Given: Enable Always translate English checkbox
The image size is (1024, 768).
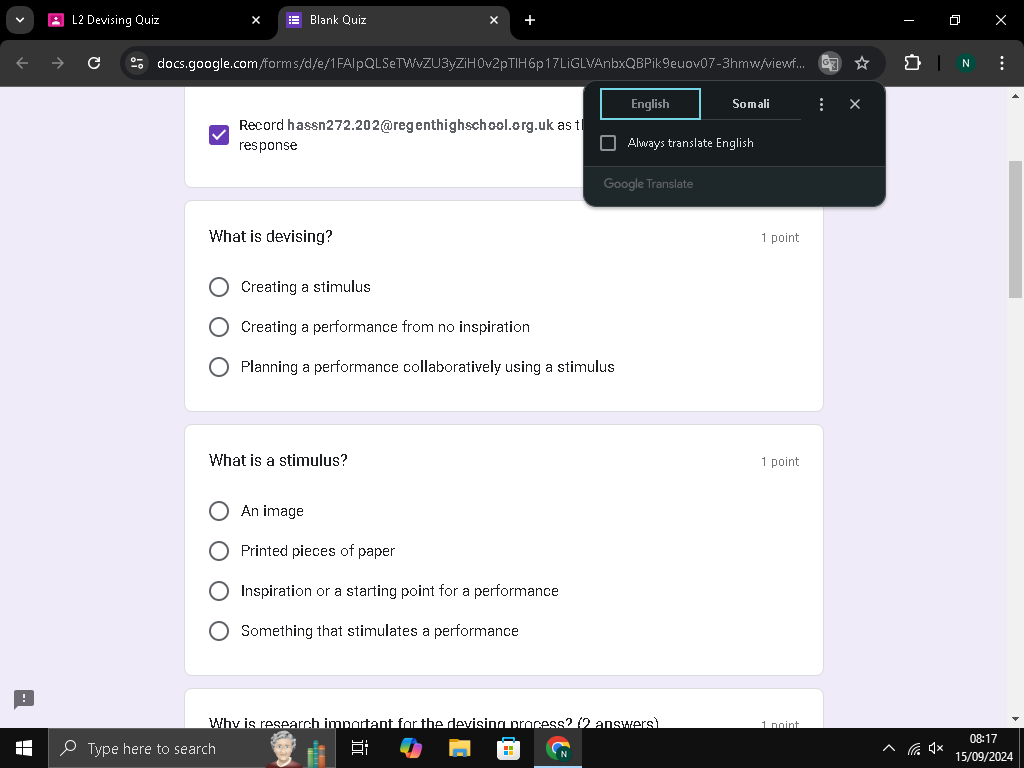Looking at the screenshot, I should pos(608,143).
